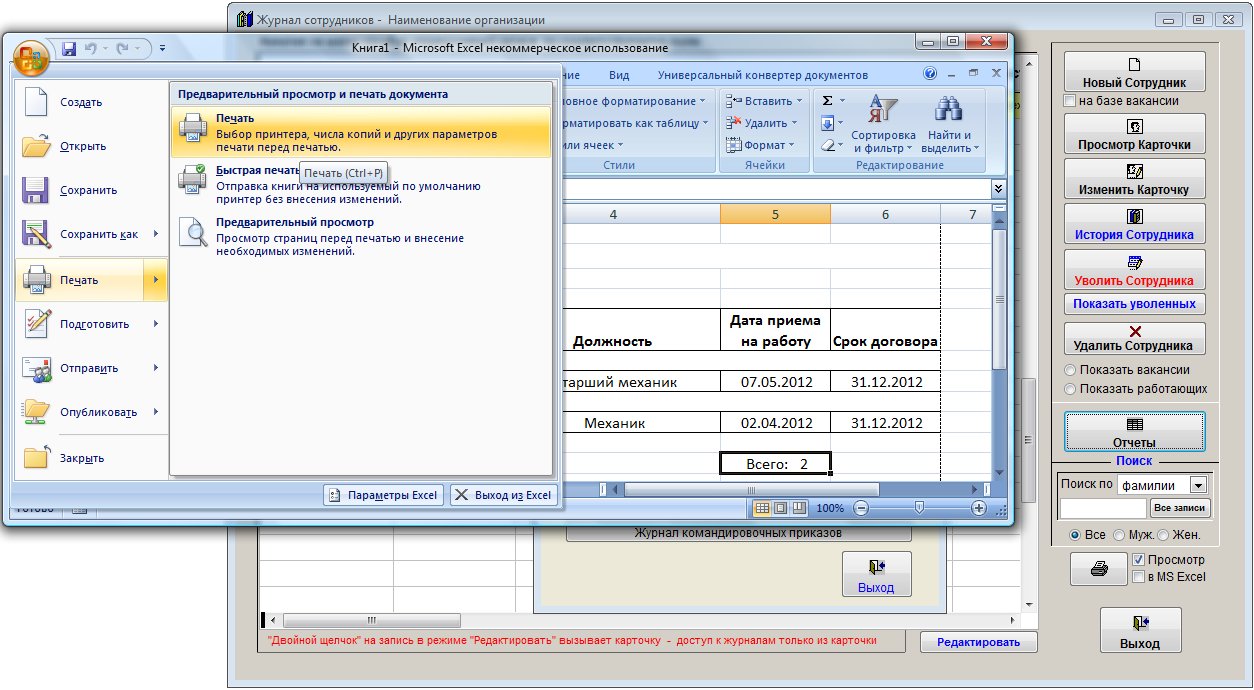The width and height of the screenshot is (1254, 690).
Task: Open the Вид ribbon tab
Action: [x=619, y=75]
